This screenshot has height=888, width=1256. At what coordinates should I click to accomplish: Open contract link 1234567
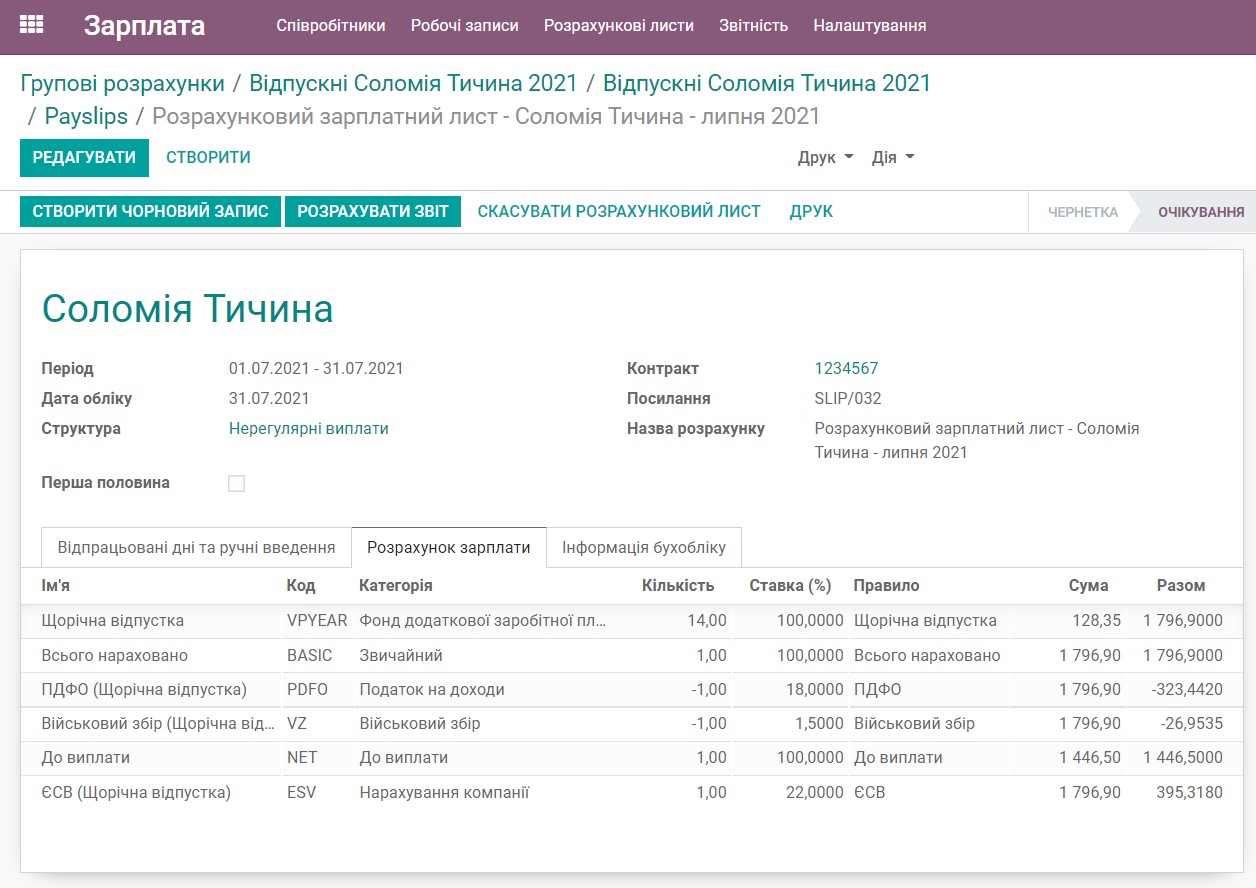click(846, 368)
